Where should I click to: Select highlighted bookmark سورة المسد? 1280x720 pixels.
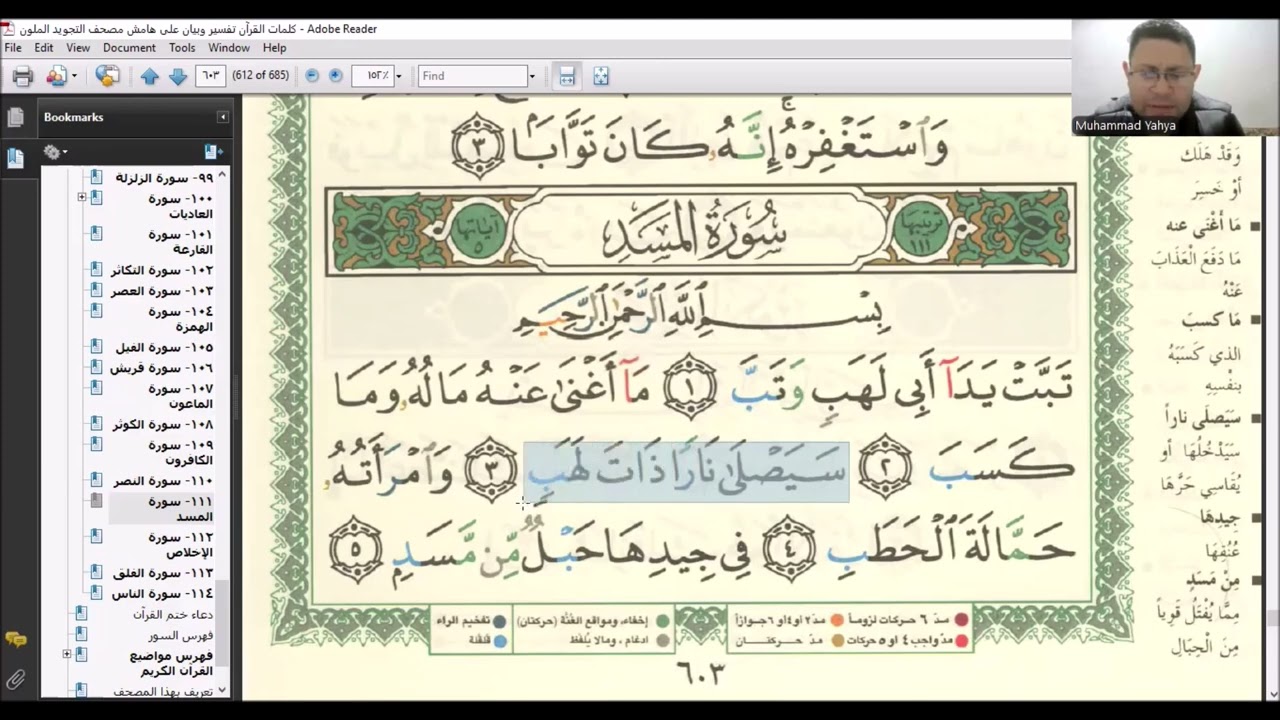[x=181, y=509]
